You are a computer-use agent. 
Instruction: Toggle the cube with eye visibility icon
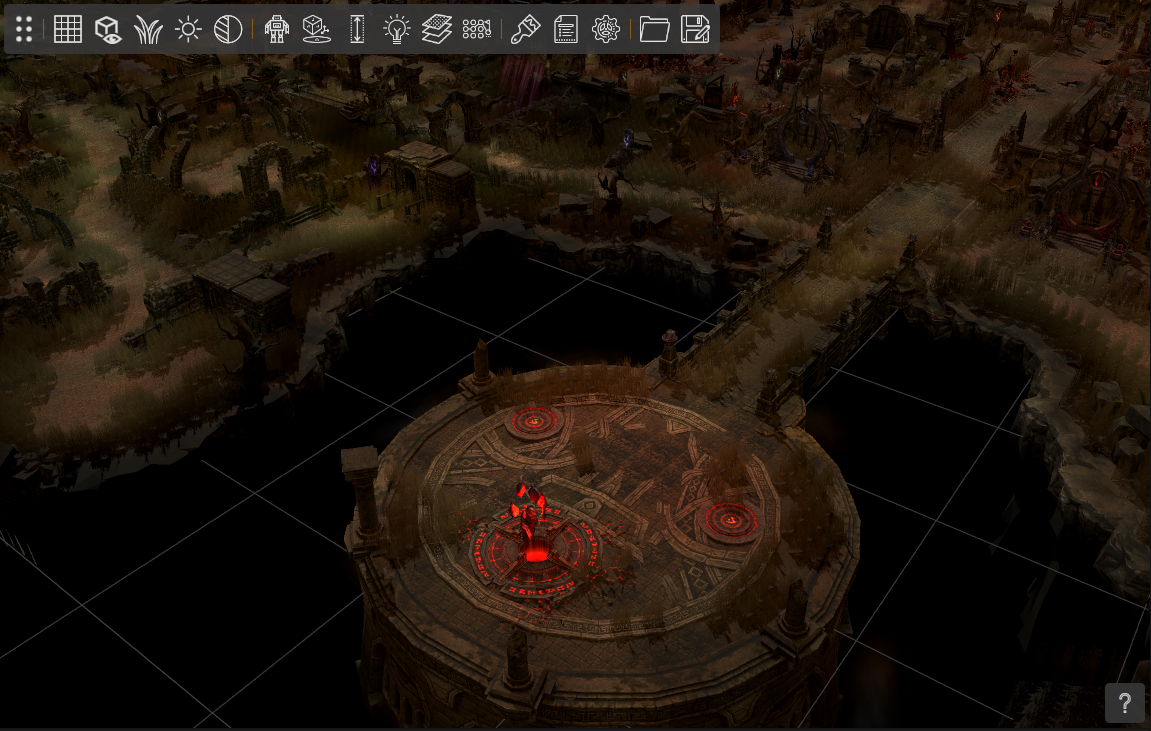[108, 29]
